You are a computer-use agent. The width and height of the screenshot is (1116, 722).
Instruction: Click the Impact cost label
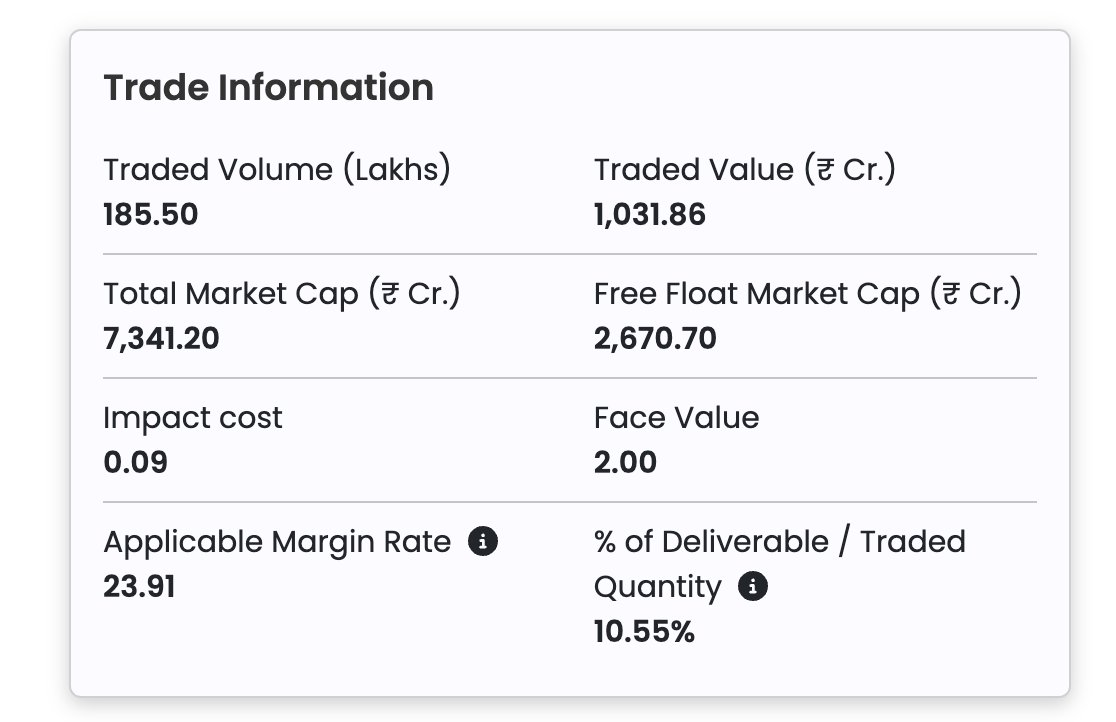coord(193,418)
